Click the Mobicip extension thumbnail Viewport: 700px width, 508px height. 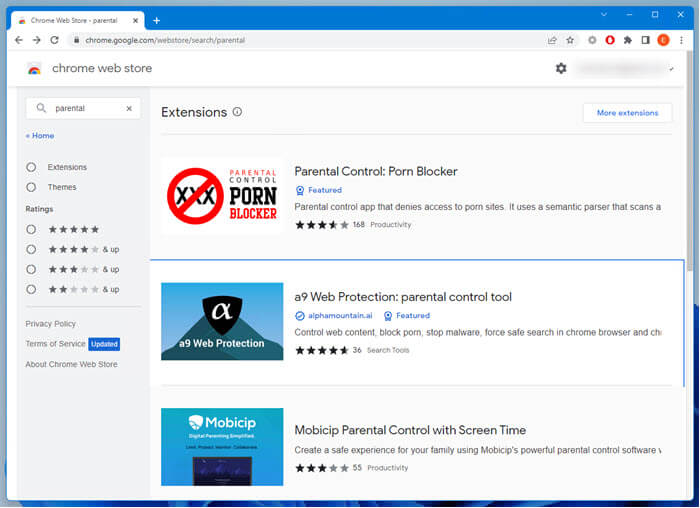point(222,447)
